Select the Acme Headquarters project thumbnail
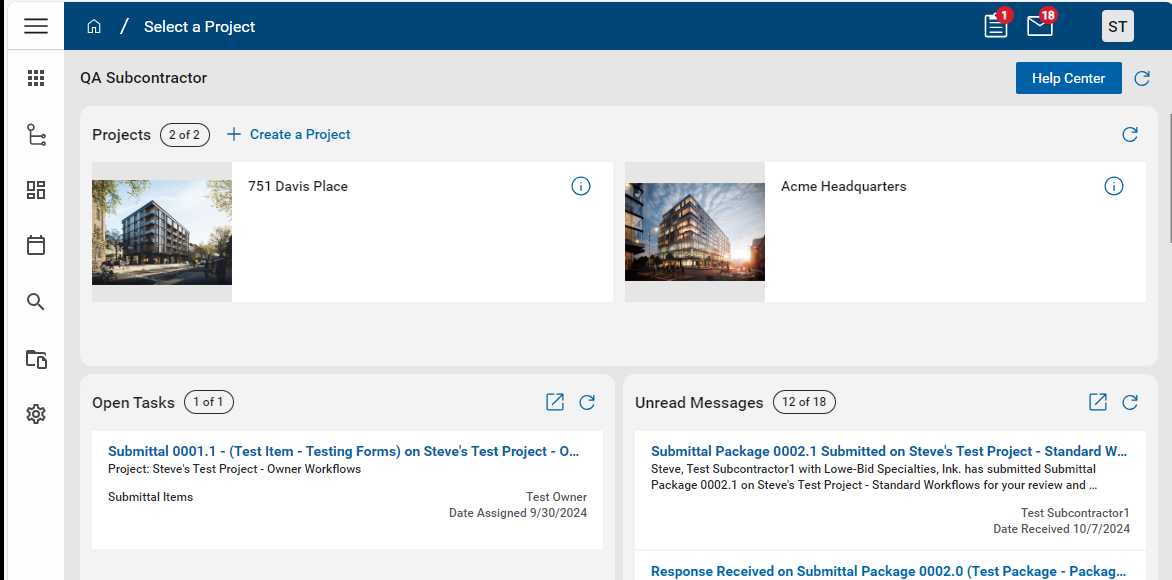The image size is (1172, 580). (695, 232)
